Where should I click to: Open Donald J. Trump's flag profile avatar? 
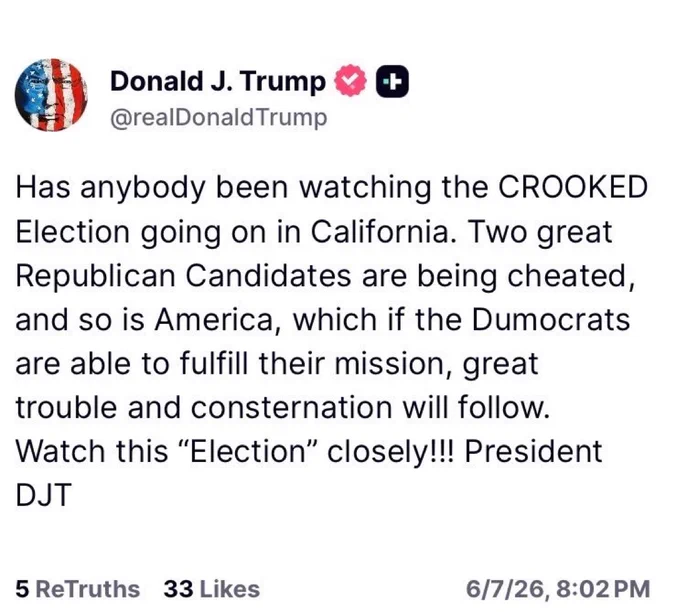(x=51, y=95)
